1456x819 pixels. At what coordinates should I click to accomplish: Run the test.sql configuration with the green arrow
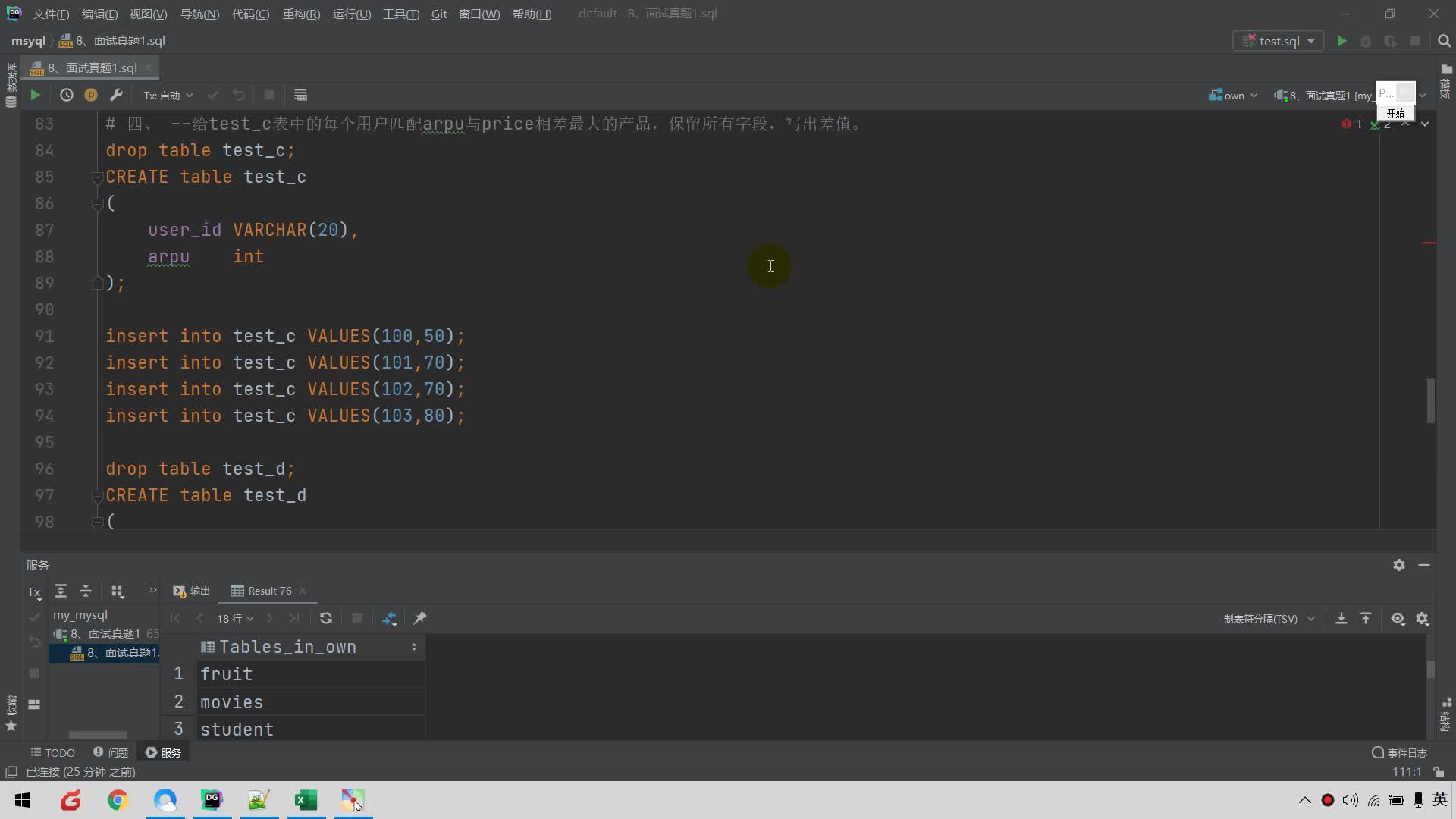1341,41
